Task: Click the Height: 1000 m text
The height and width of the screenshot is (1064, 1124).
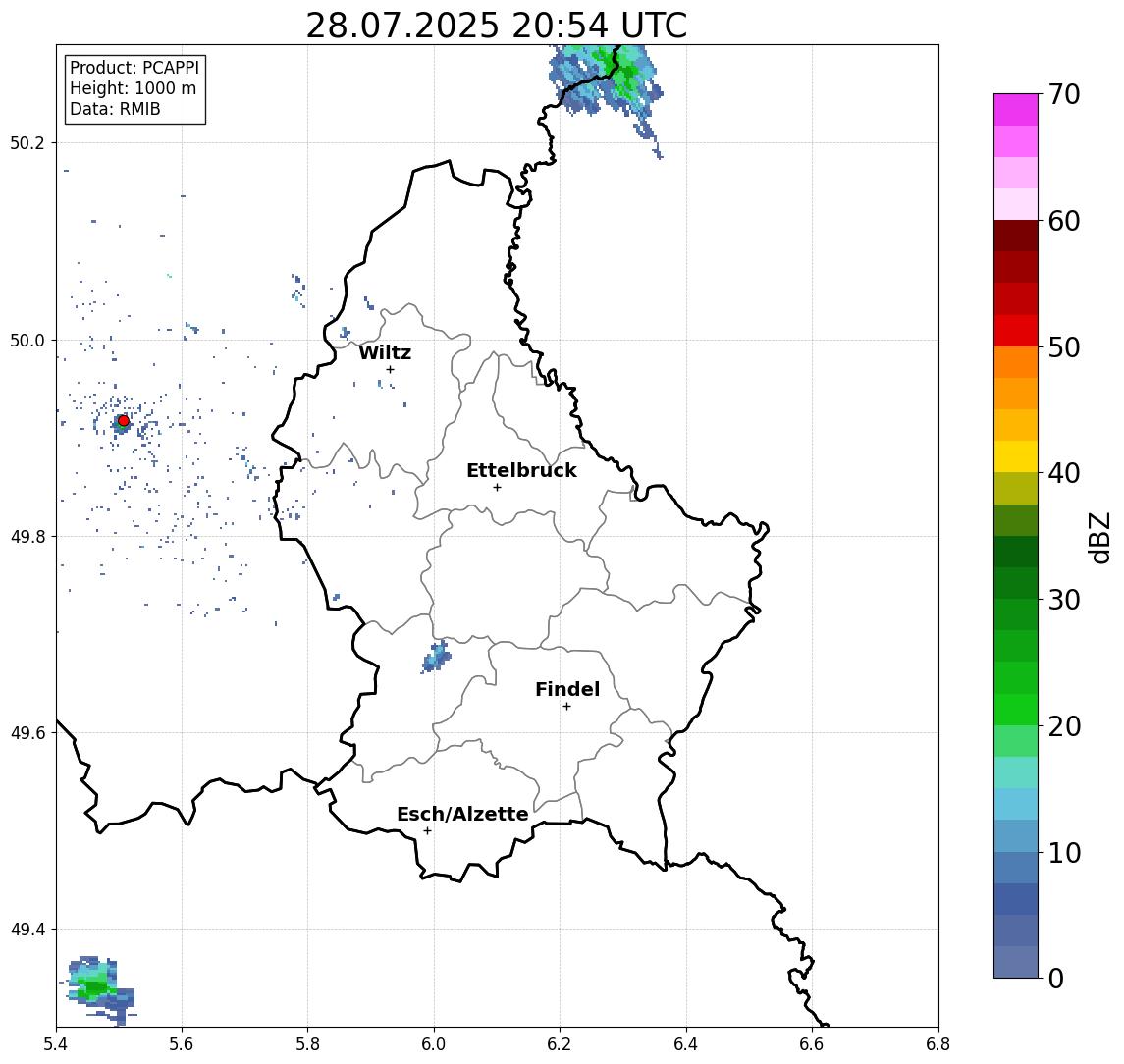Action: coord(133,88)
